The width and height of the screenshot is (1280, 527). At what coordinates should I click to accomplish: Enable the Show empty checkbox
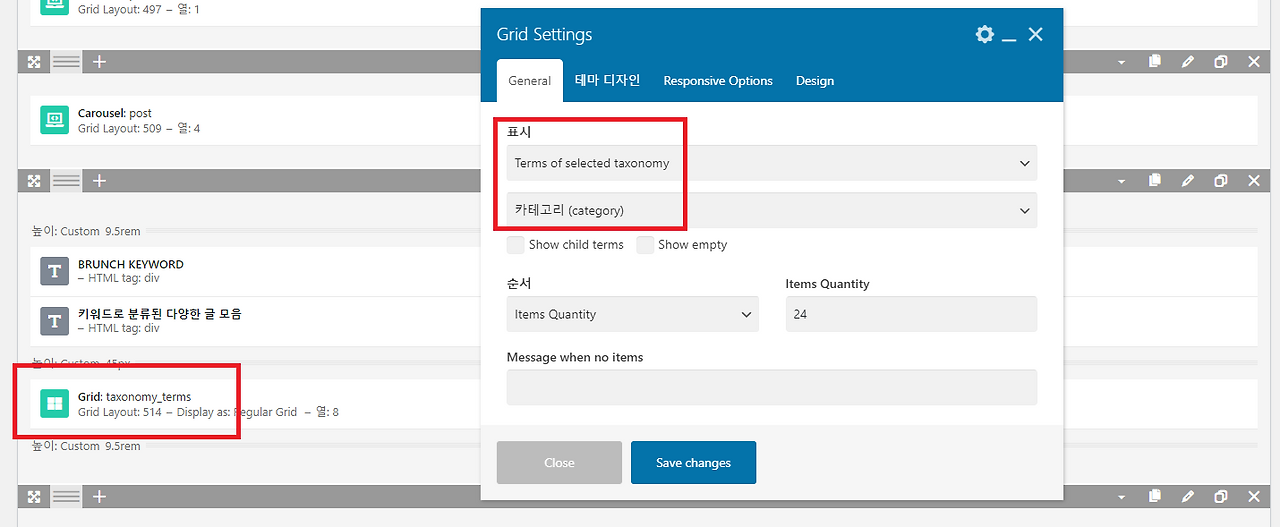tap(645, 244)
